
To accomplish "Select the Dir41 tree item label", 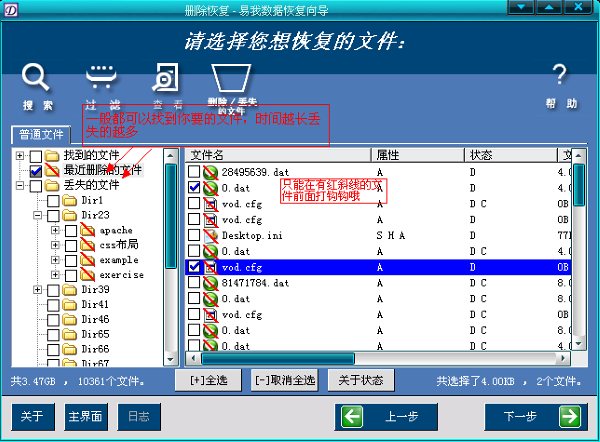I will pyautogui.click(x=95, y=305).
